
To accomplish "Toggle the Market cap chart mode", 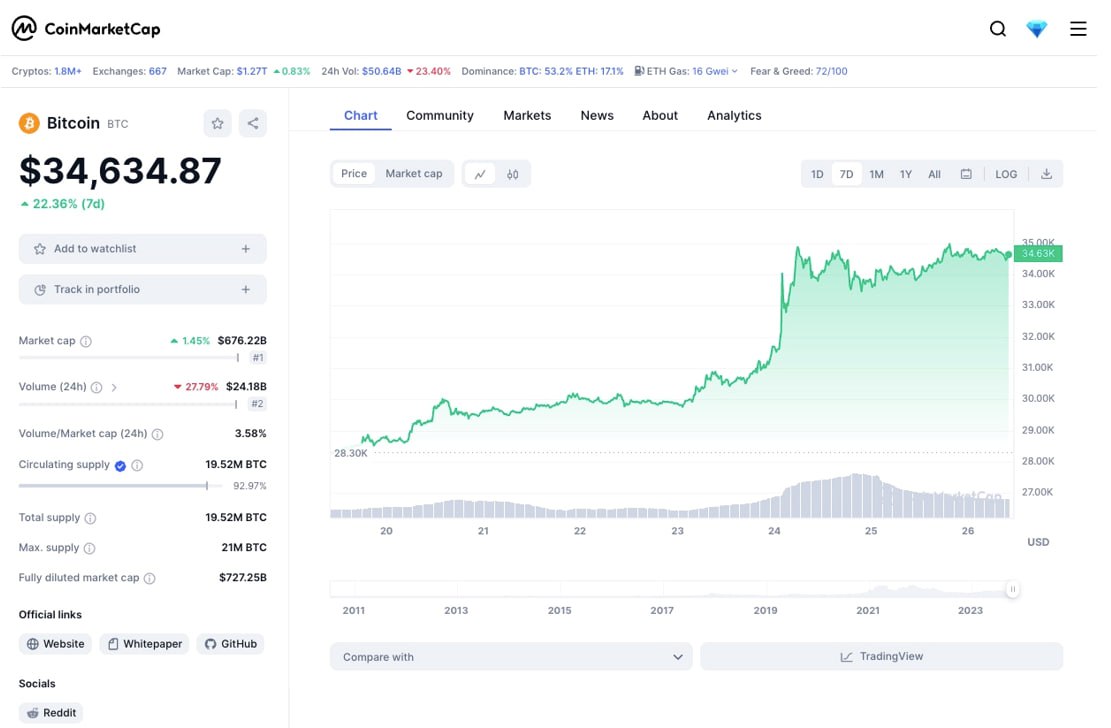I will (x=414, y=174).
